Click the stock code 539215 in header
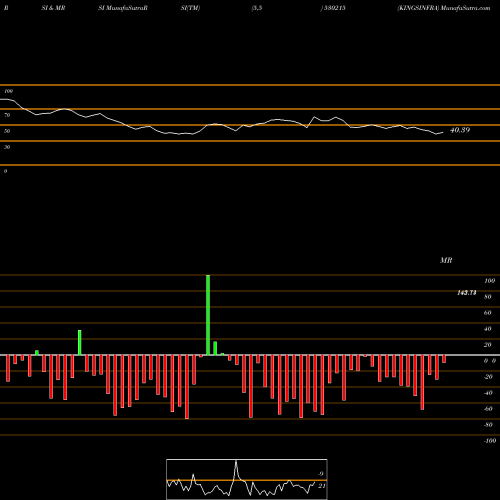Screen dimensions: 500x500 tap(334, 8)
